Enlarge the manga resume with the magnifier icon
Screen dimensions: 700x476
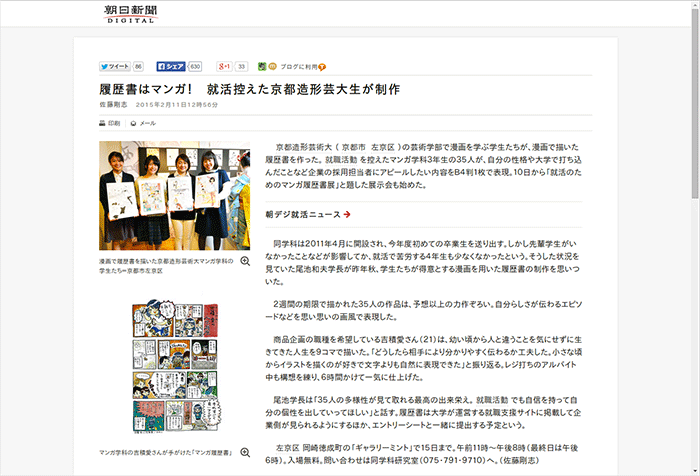pyautogui.click(x=245, y=452)
